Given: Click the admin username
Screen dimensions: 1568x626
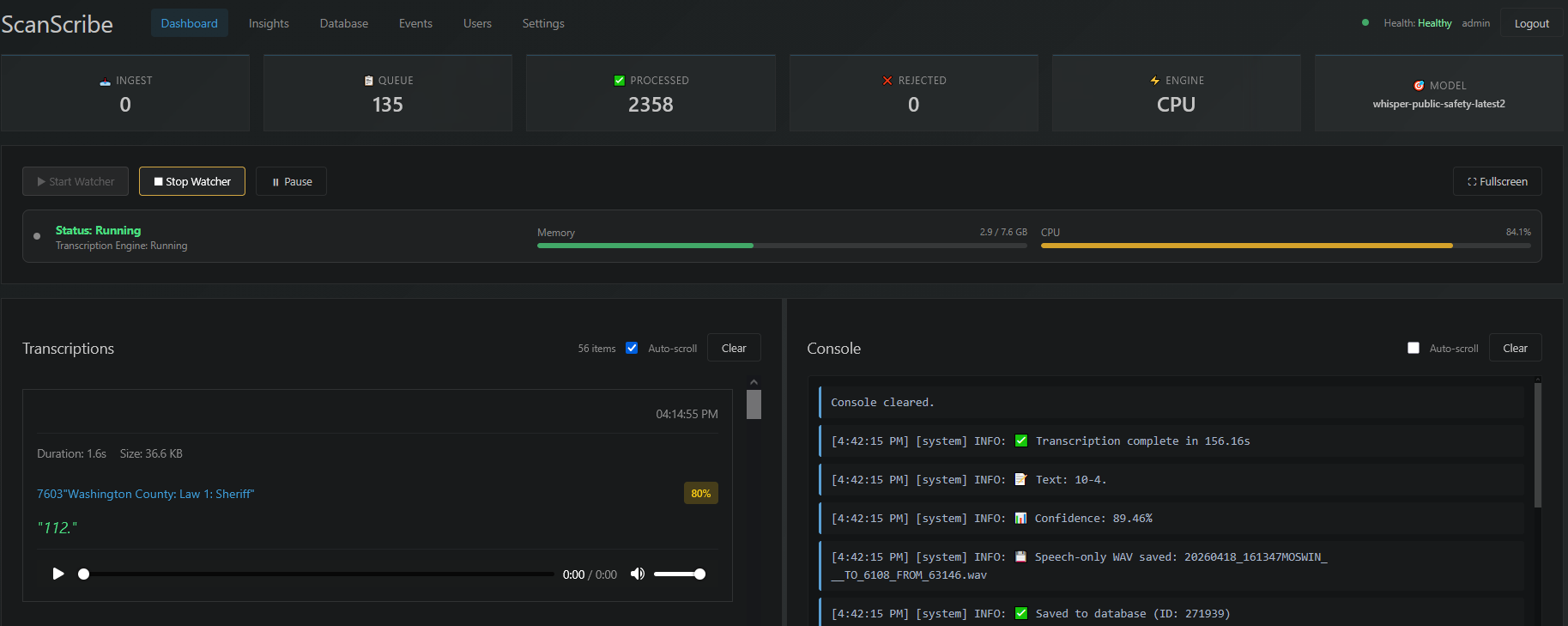Looking at the screenshot, I should click(1475, 23).
